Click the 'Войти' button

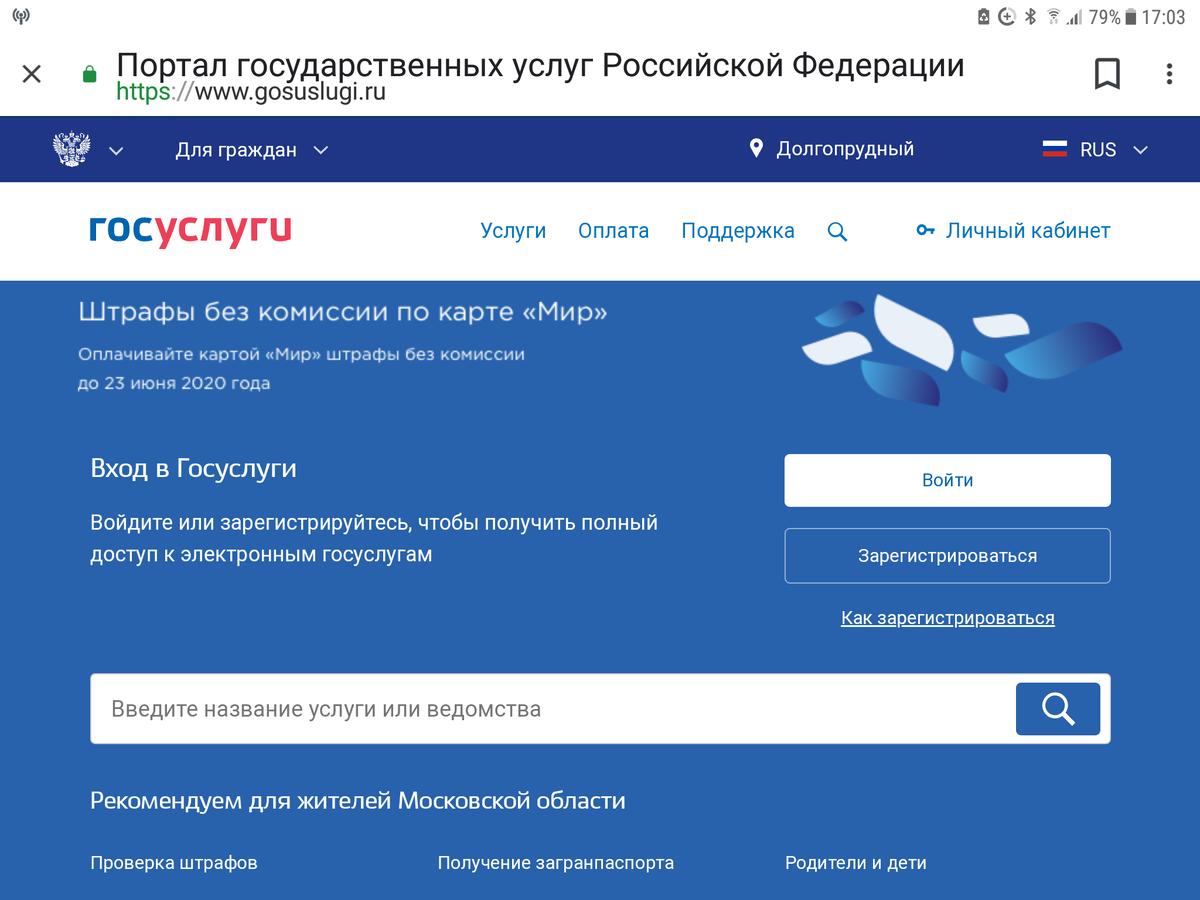(x=947, y=480)
